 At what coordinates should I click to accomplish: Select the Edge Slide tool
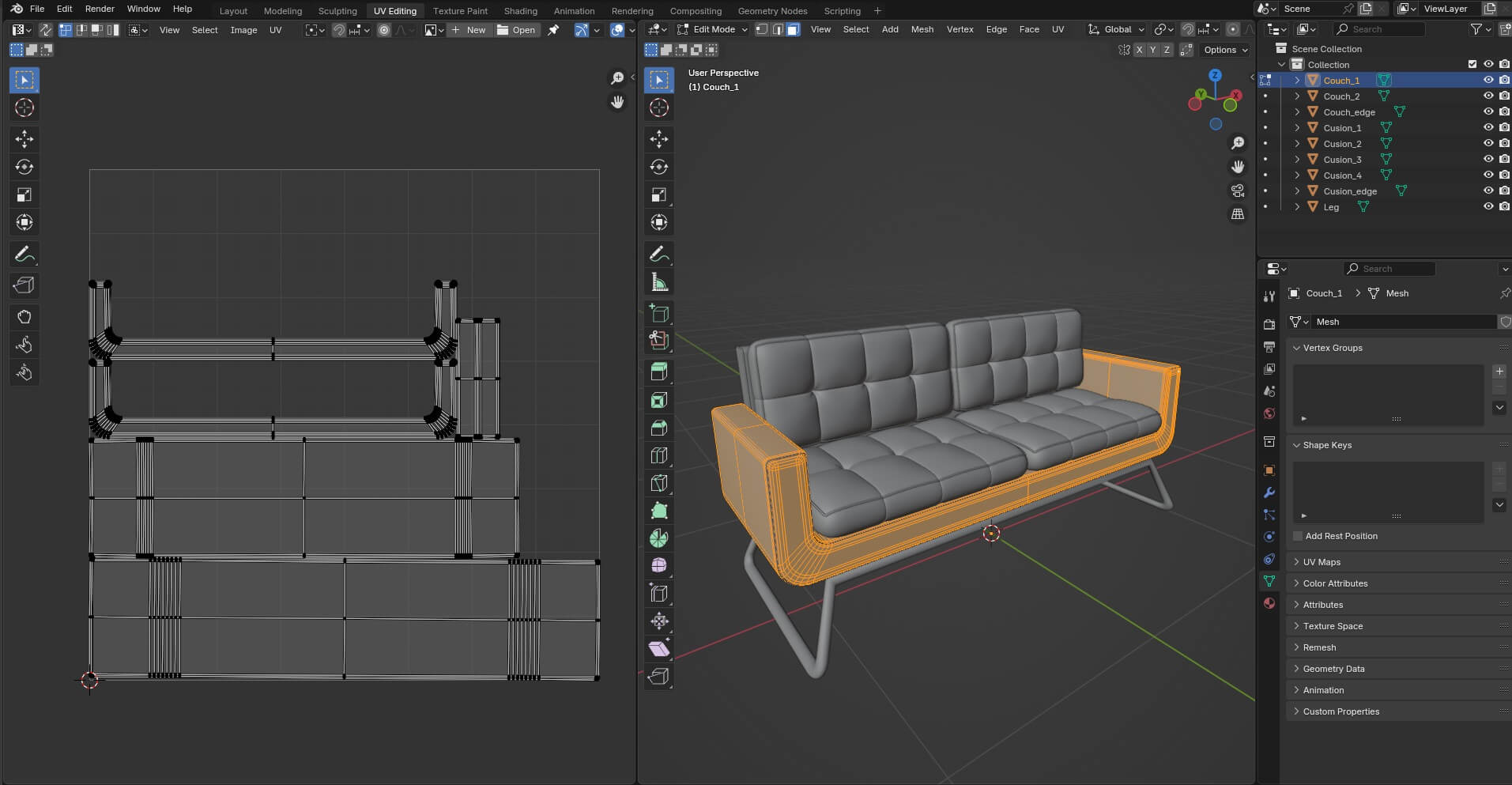(659, 594)
